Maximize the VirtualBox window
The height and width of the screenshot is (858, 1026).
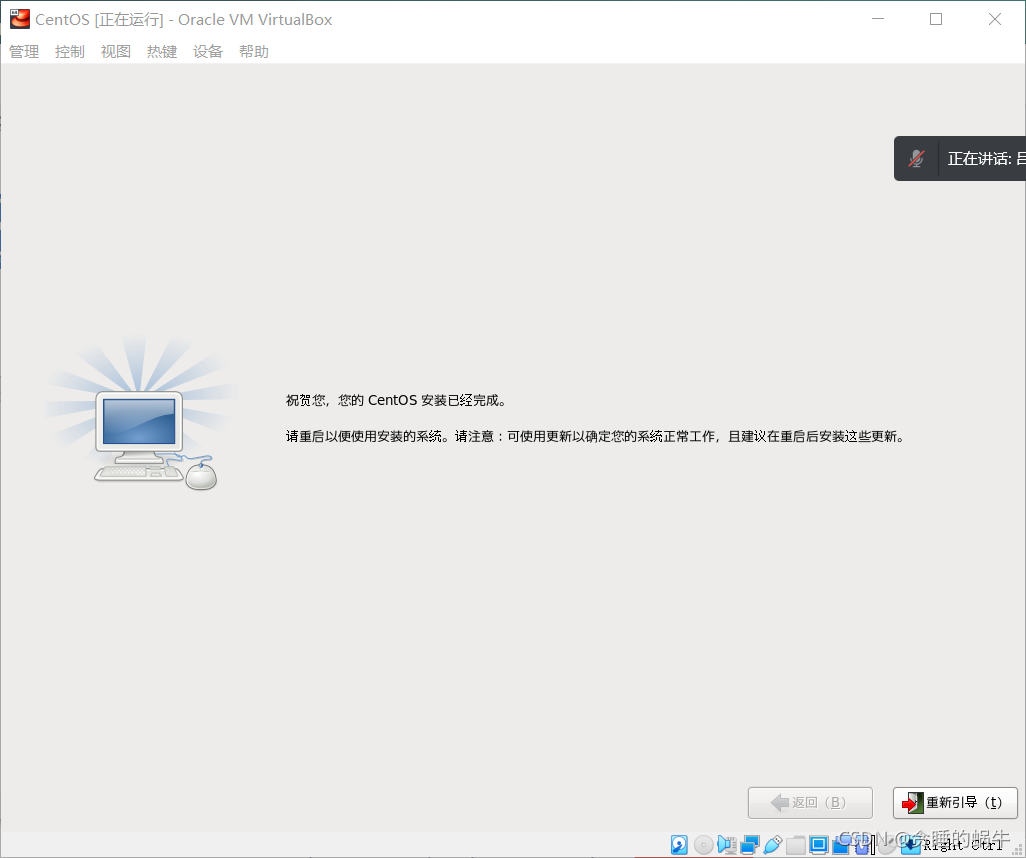coord(936,19)
